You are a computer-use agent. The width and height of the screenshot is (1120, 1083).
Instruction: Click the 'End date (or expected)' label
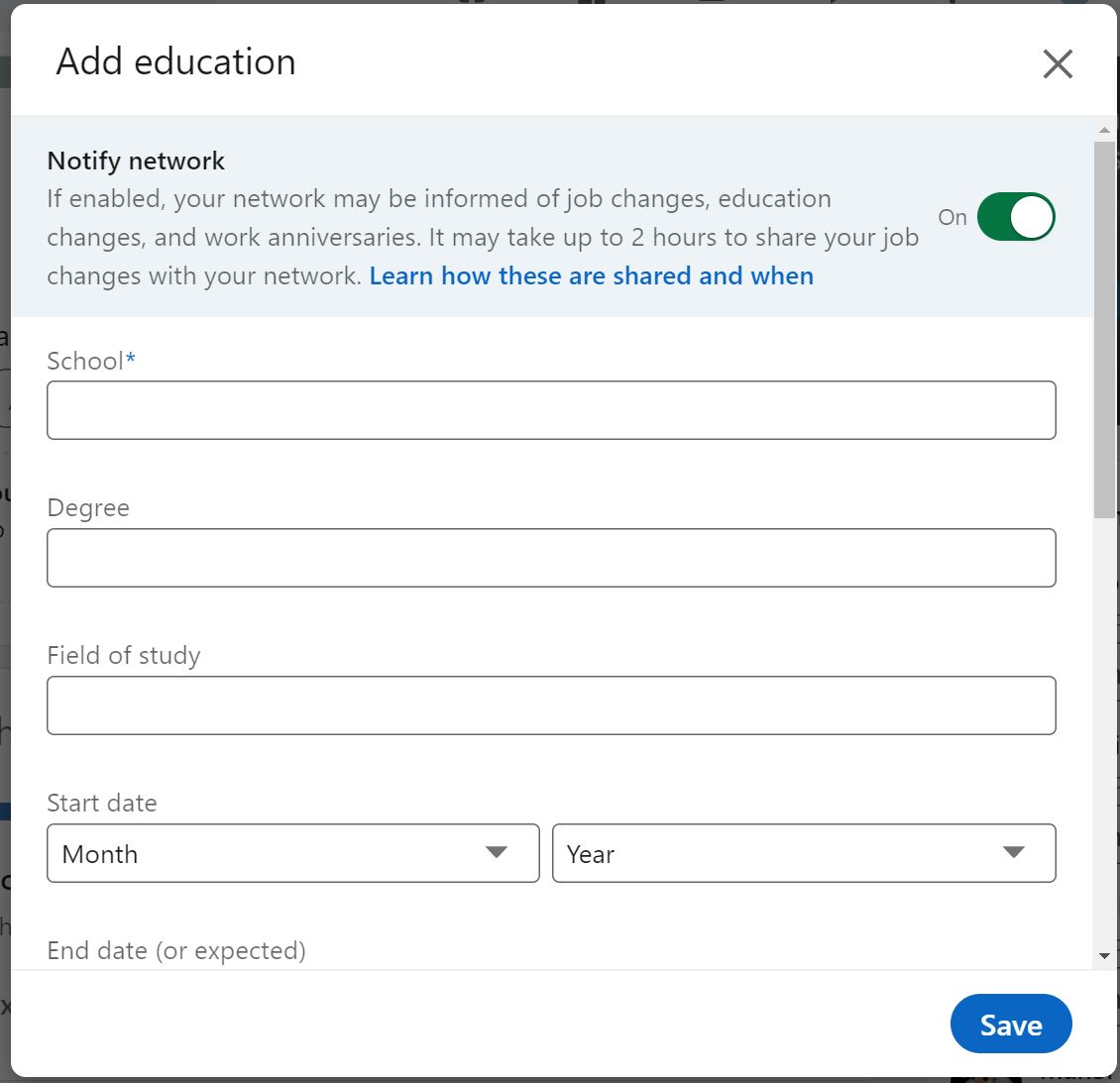(176, 951)
